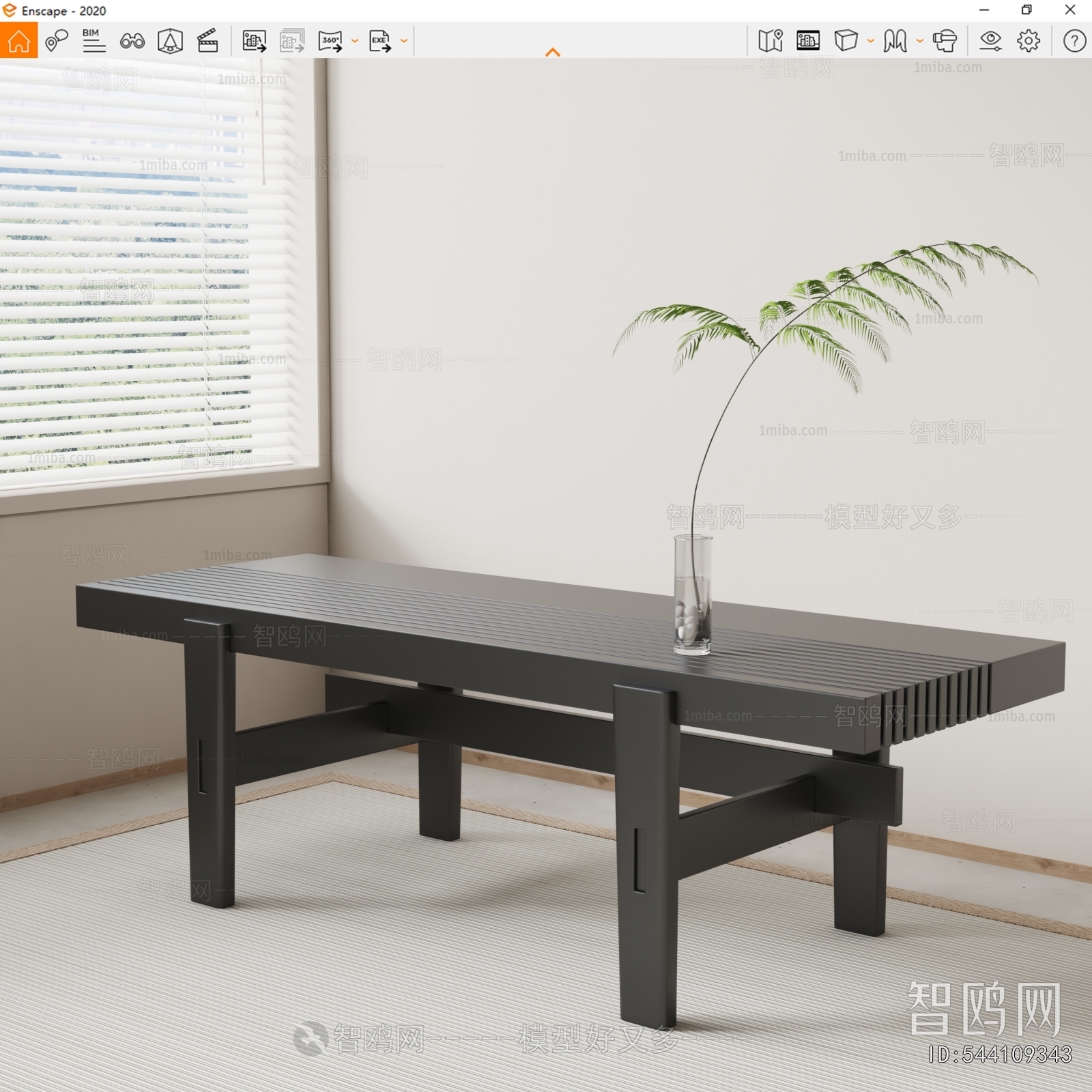The width and height of the screenshot is (1092, 1092).
Task: Click the projection mode cube icon
Action: click(x=846, y=40)
